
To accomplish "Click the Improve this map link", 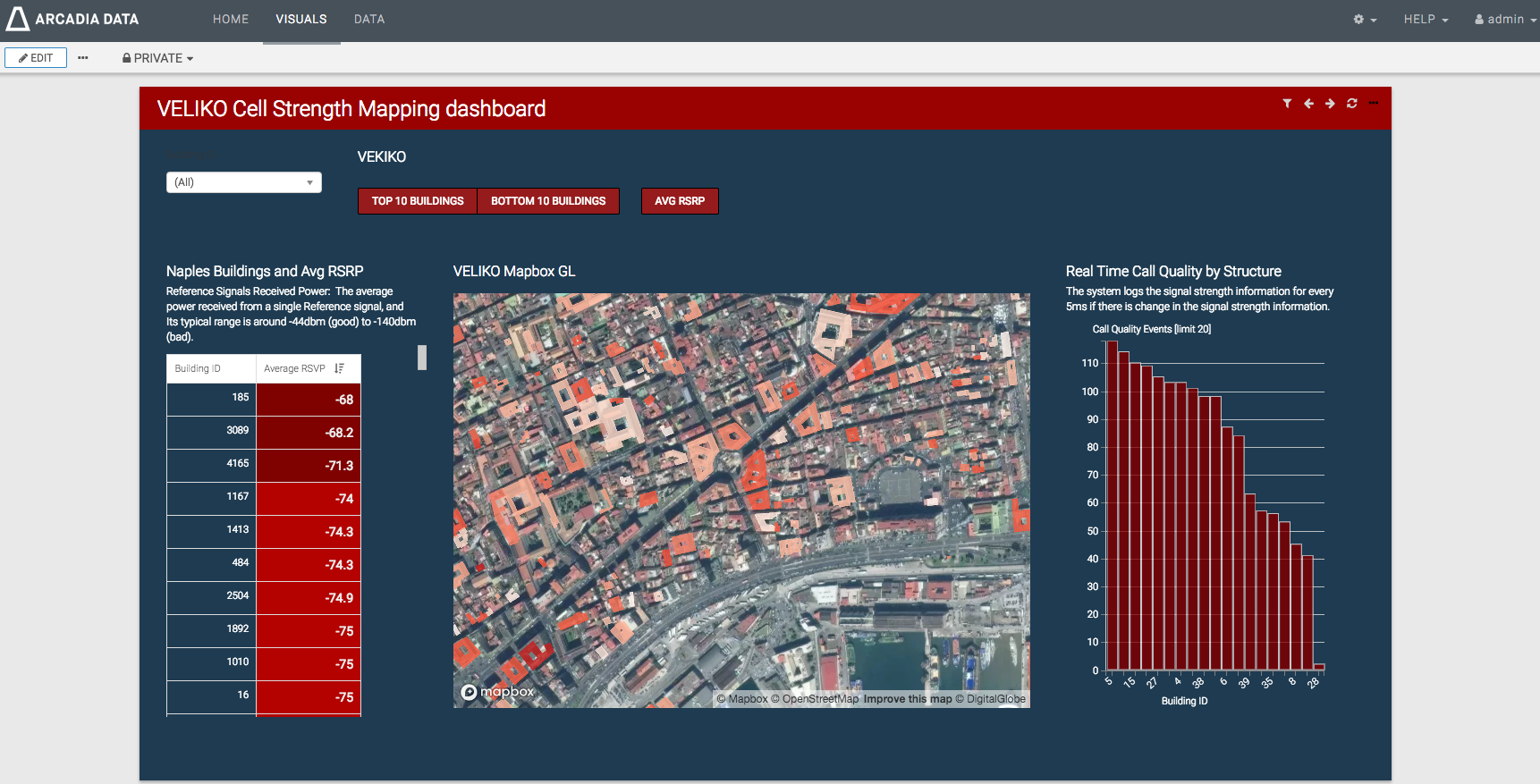I will (x=907, y=699).
